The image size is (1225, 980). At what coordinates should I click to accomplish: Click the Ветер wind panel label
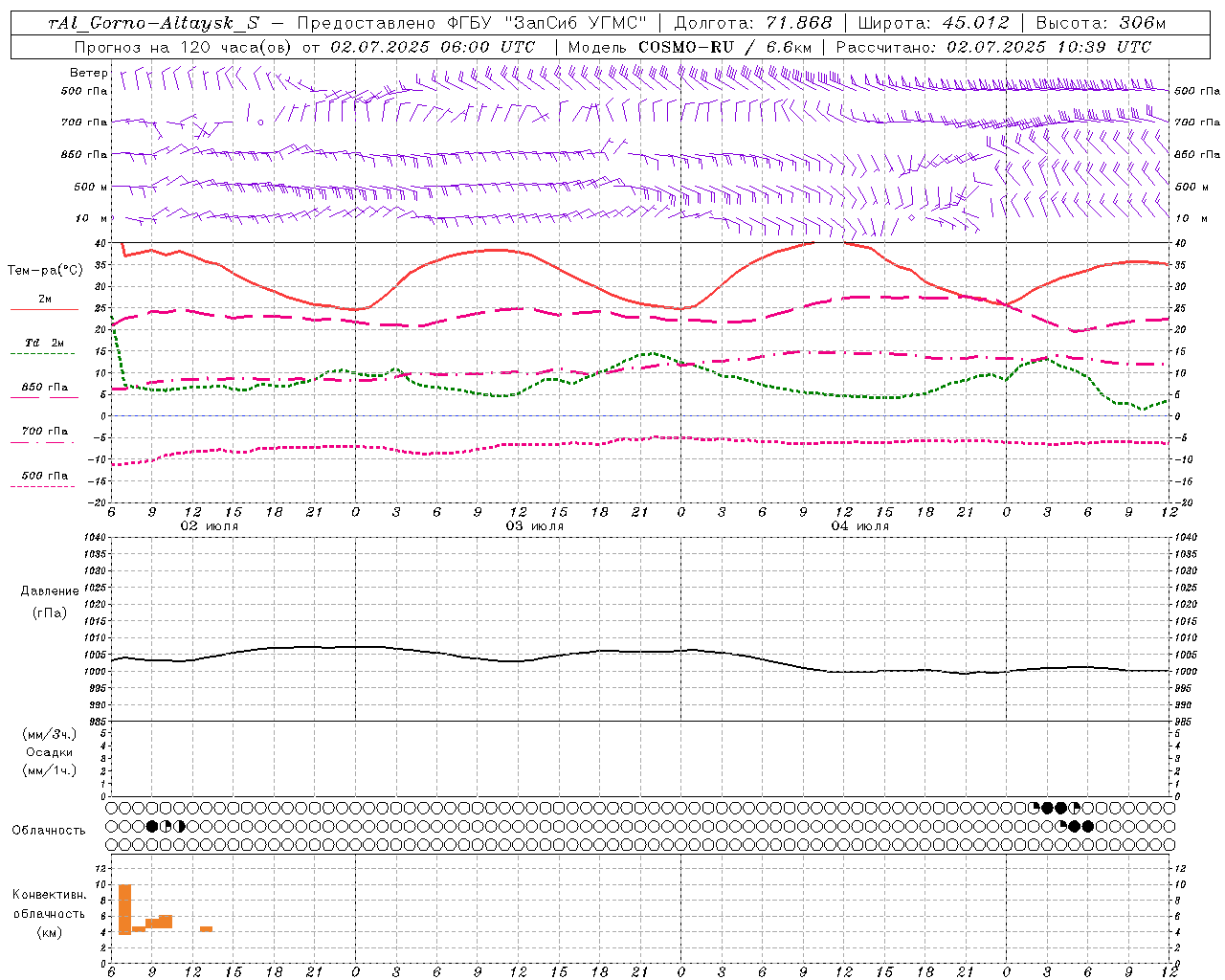tap(89, 73)
